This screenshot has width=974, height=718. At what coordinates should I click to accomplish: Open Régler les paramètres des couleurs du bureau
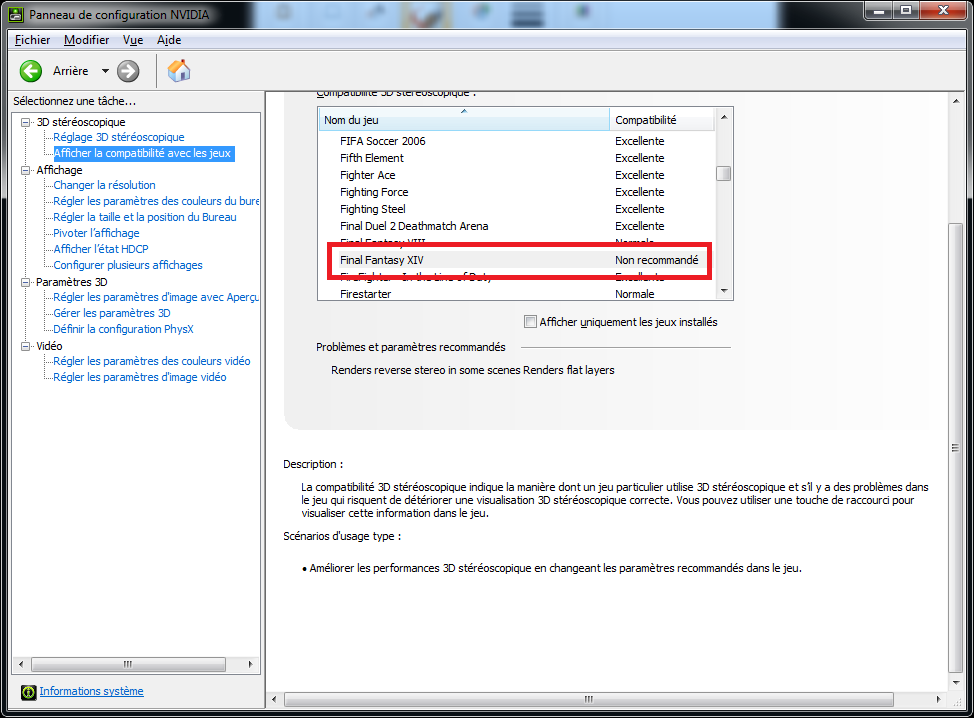pos(156,201)
